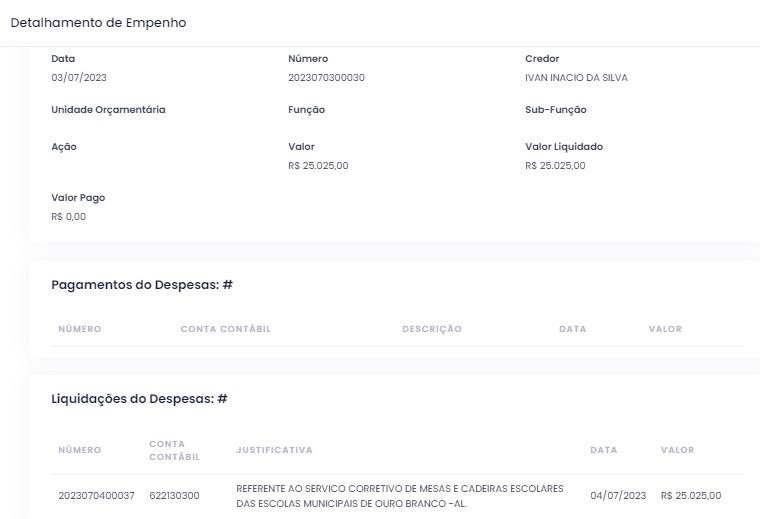Click VALOR header in Liquidações table
This screenshot has width=760, height=519.
point(677,450)
